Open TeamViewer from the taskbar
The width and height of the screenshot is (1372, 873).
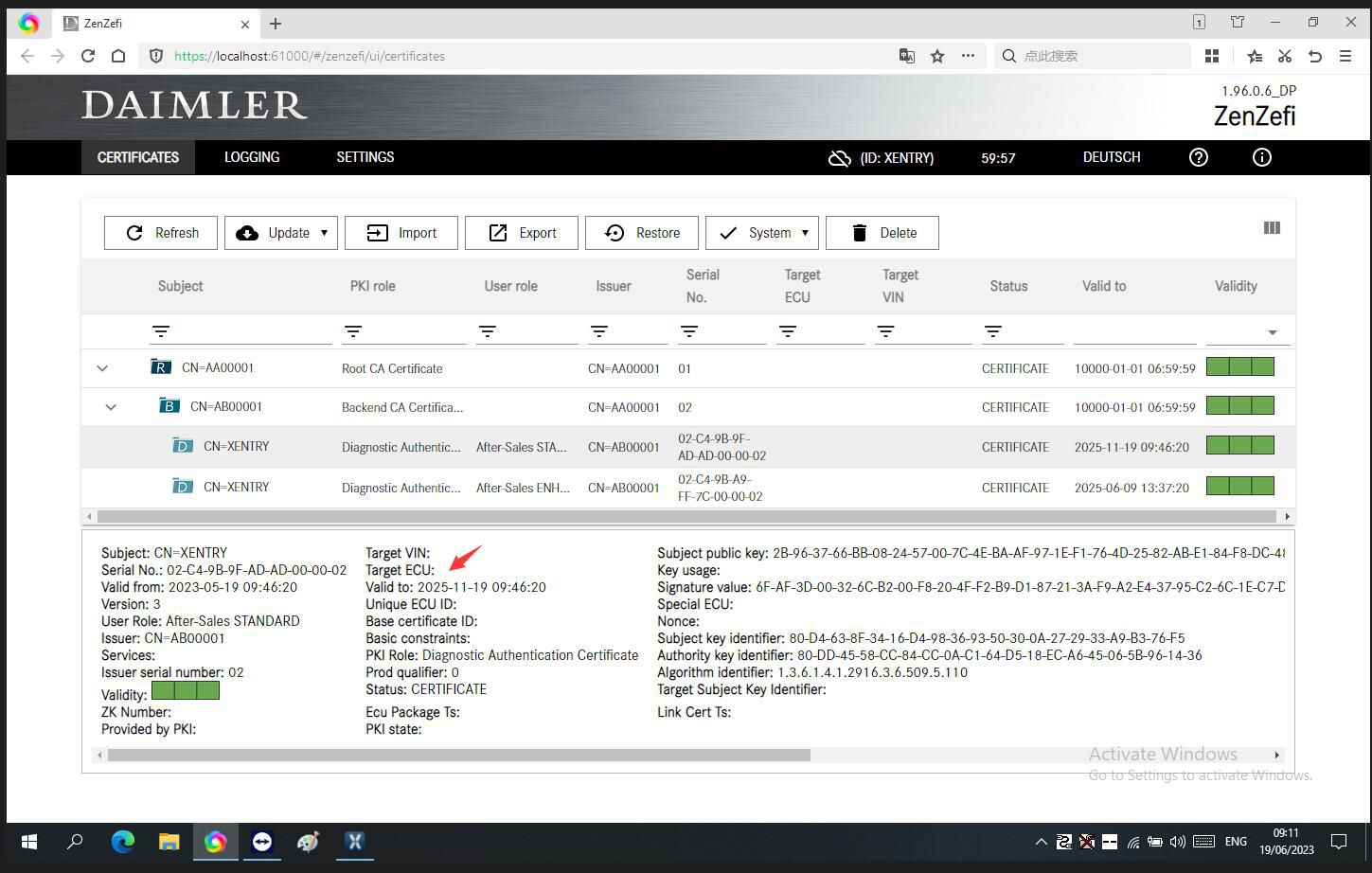262,842
